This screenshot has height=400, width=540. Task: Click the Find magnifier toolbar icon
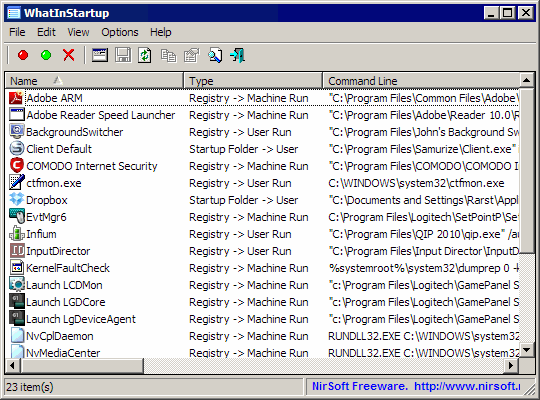click(x=215, y=55)
